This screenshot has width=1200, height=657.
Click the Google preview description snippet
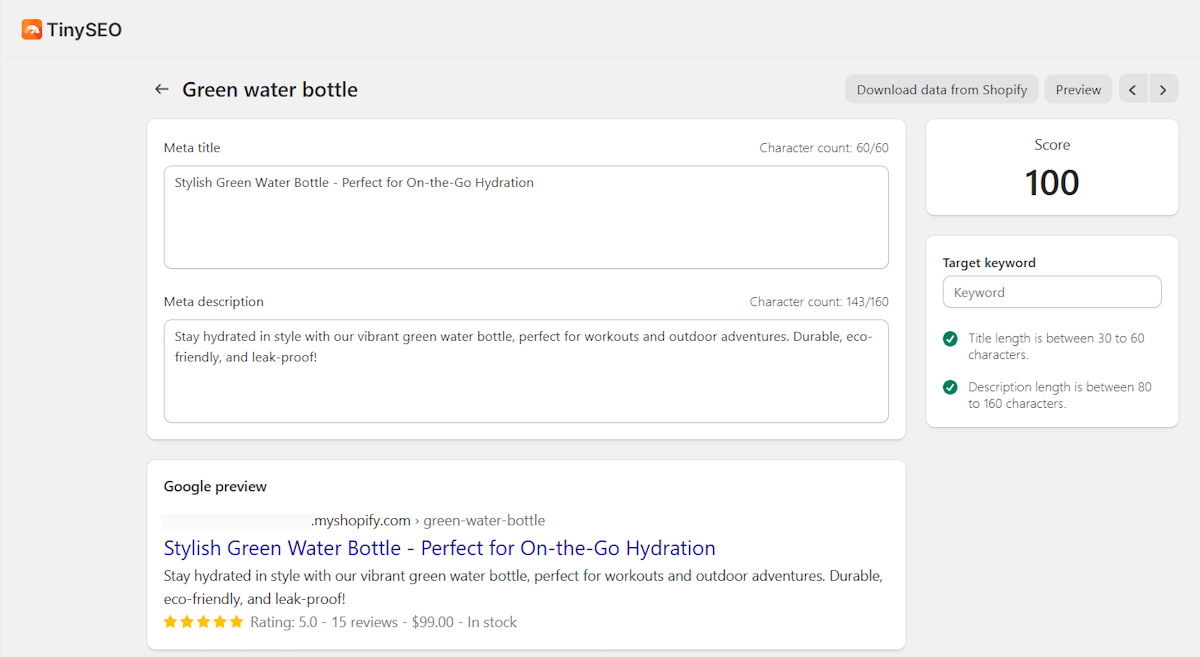(523, 587)
